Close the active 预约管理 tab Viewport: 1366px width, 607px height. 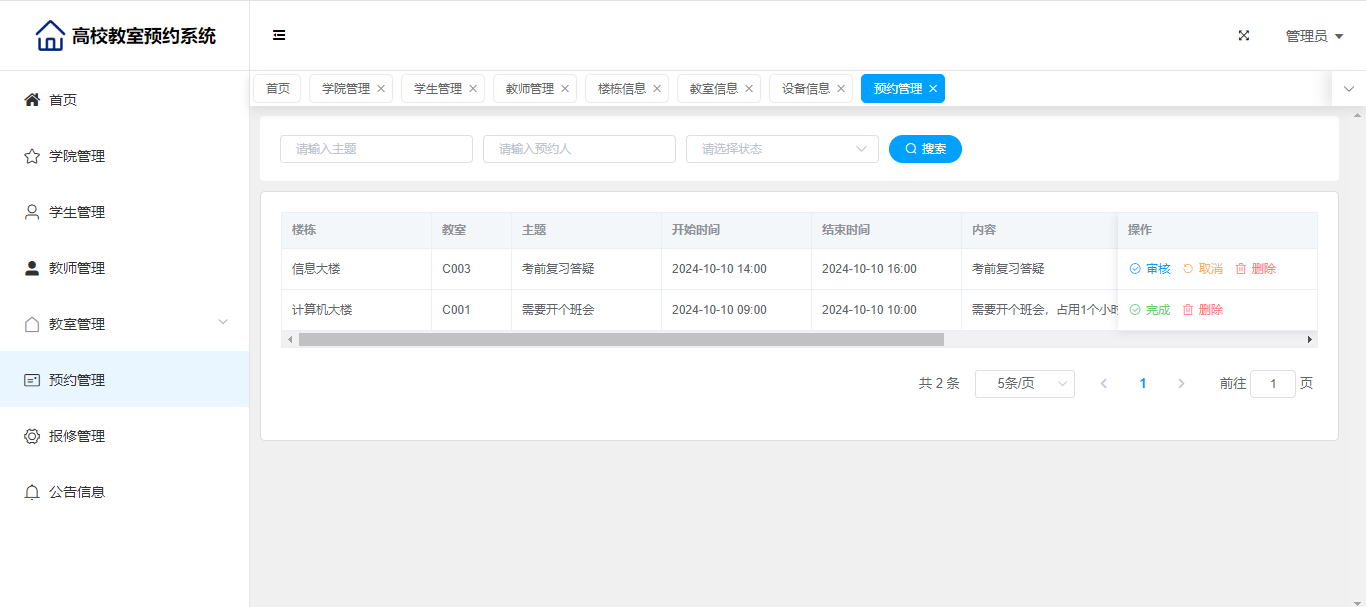933,89
